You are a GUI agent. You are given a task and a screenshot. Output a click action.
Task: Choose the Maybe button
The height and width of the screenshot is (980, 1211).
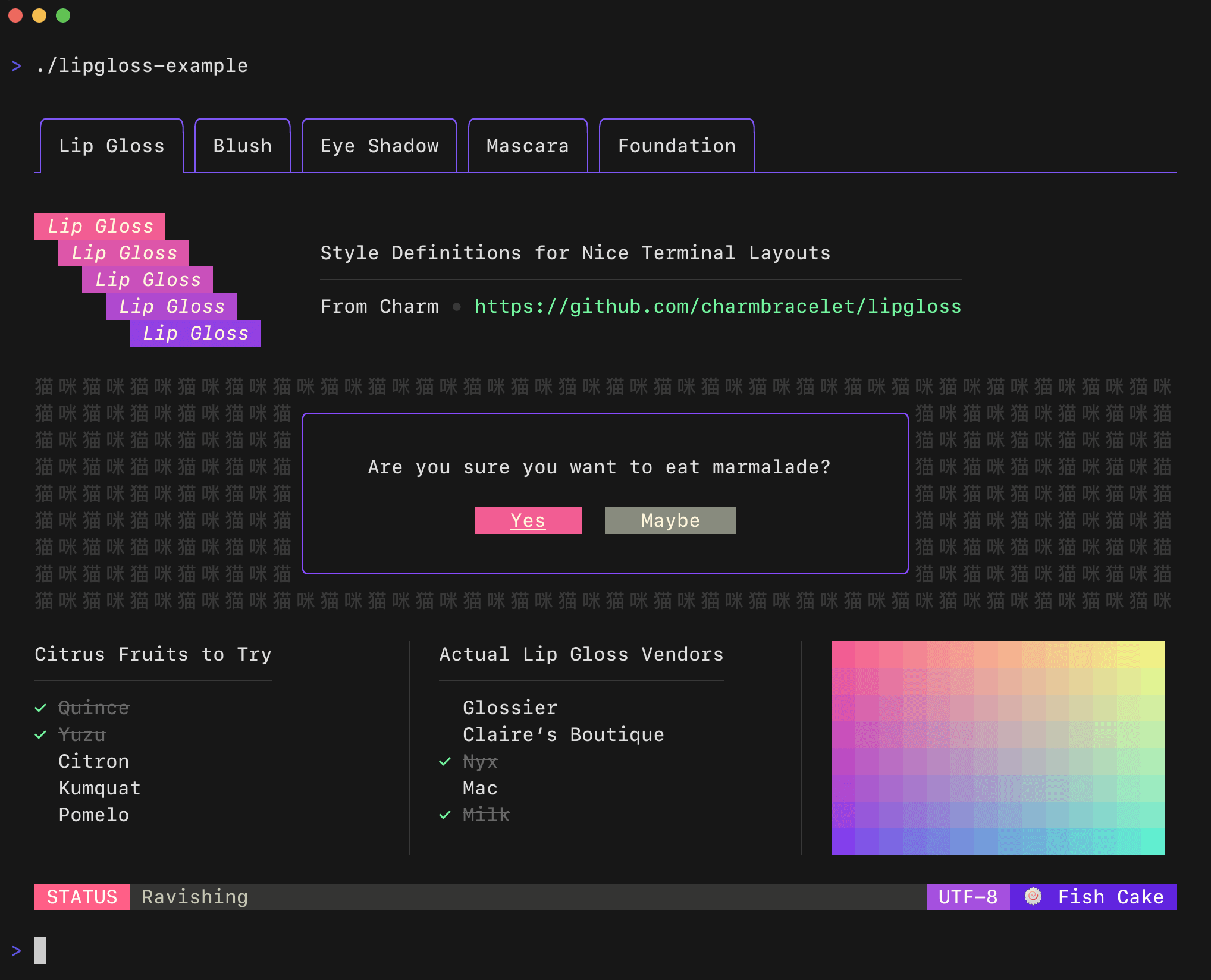click(670, 520)
